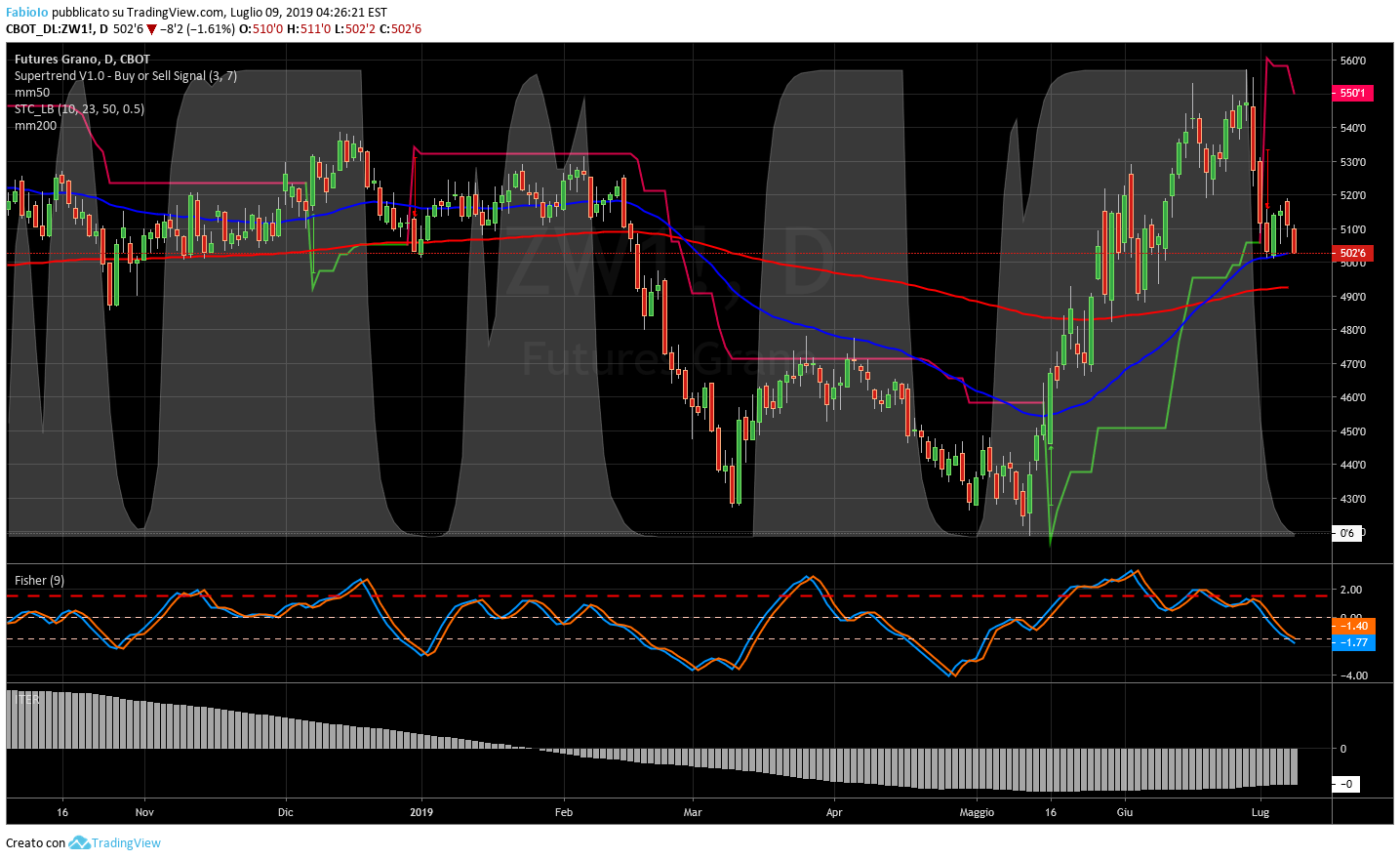
Task: Open the TradingView link next to 'Creato con'
Action: (x=126, y=843)
